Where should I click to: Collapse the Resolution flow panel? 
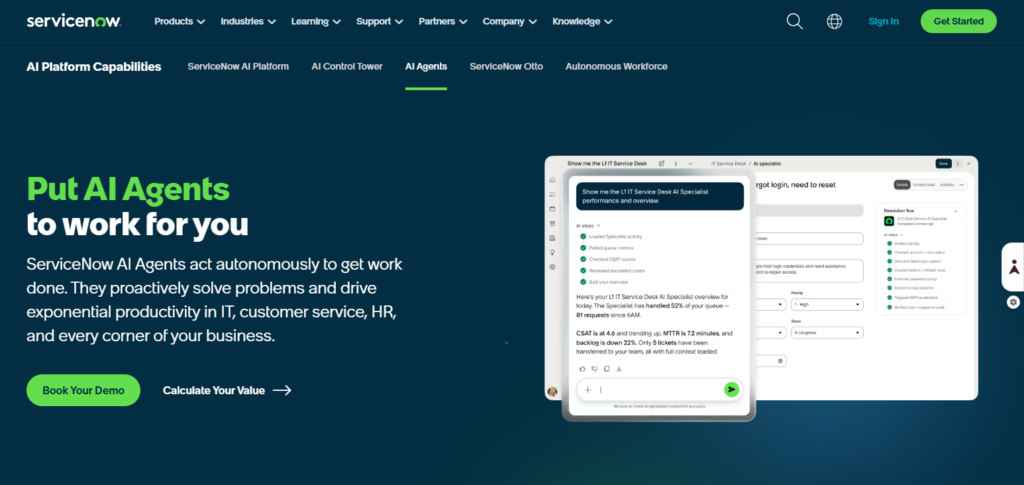[955, 211]
